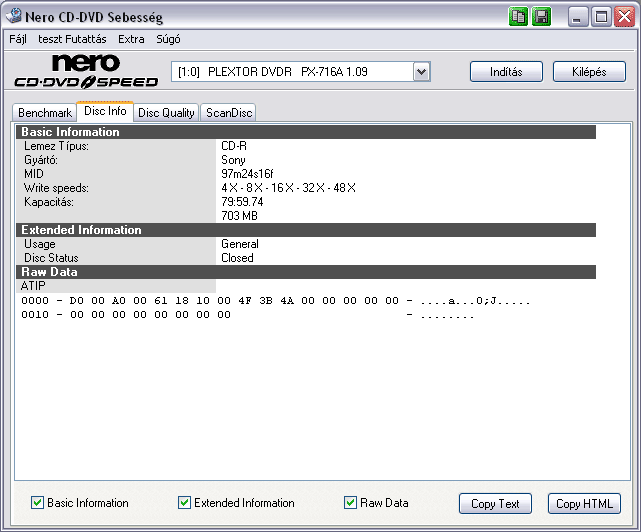Click the Copy HTML button
This screenshot has width=641, height=532.
[584, 503]
